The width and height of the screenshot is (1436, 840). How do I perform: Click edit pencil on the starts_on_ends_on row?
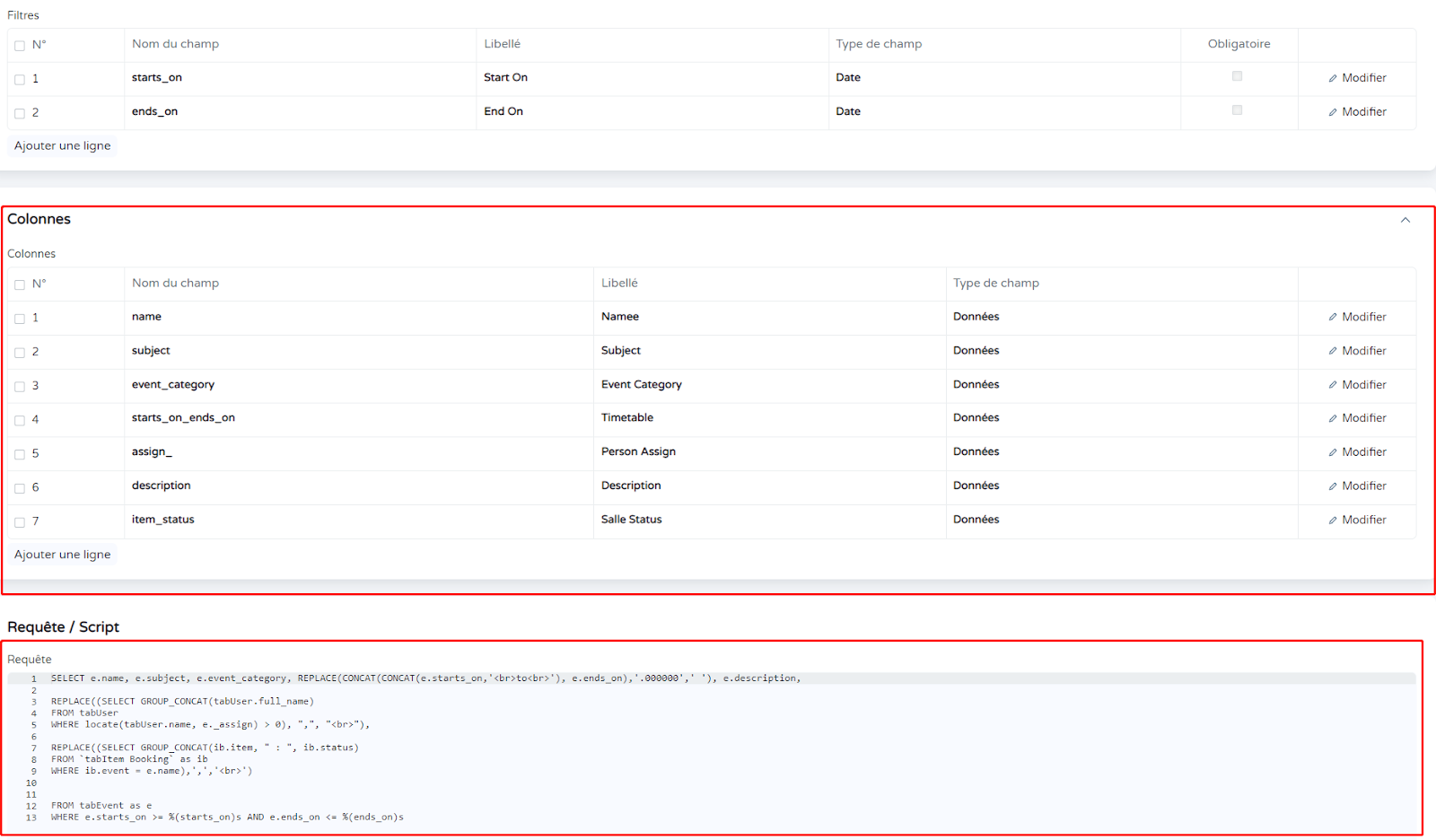[x=1333, y=418]
